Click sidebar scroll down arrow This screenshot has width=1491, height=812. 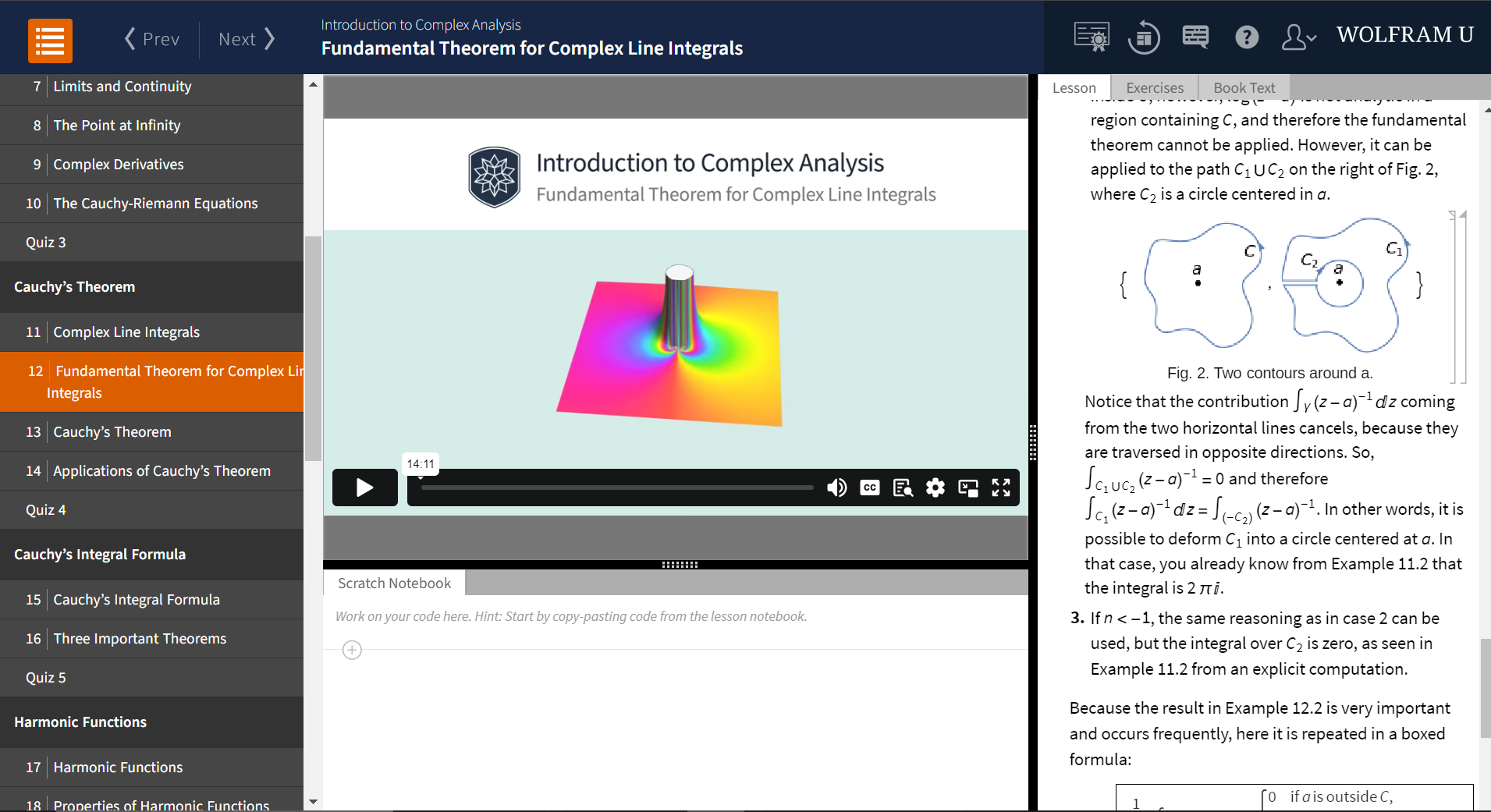point(313,802)
